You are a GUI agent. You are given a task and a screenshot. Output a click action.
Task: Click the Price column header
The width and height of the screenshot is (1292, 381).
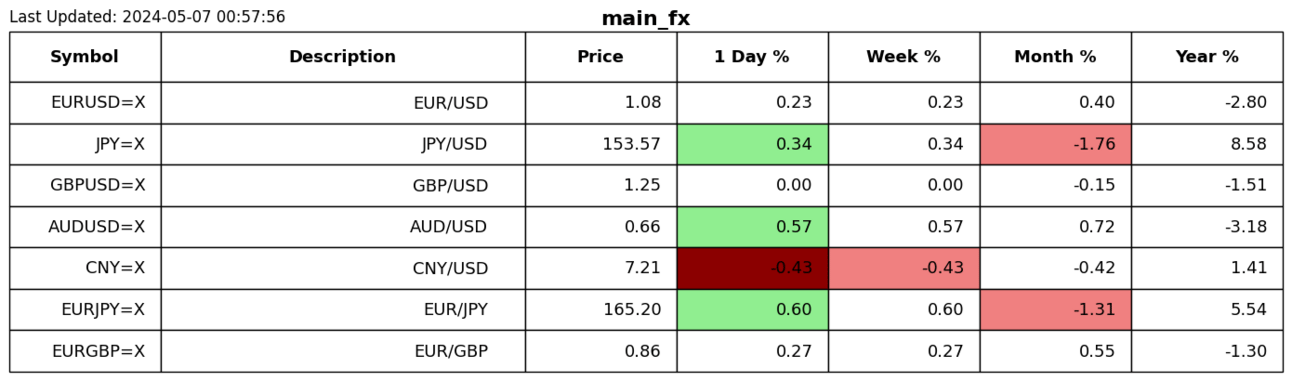tap(601, 57)
